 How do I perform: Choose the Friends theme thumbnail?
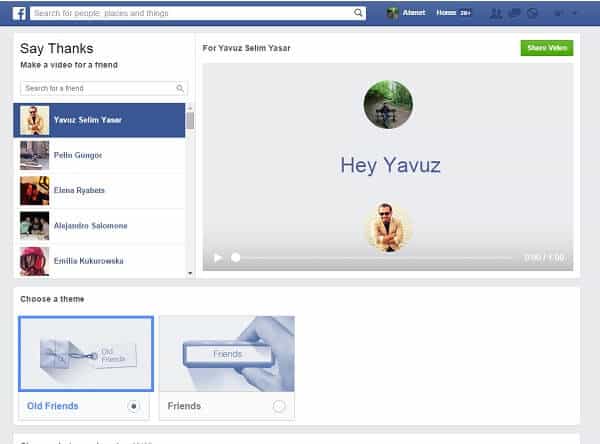(227, 353)
